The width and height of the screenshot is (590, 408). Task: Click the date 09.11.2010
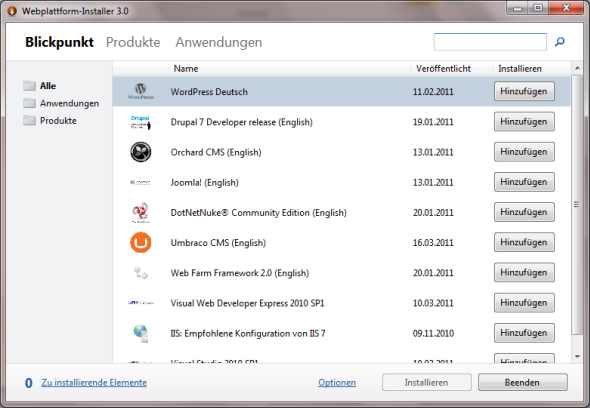(433, 333)
